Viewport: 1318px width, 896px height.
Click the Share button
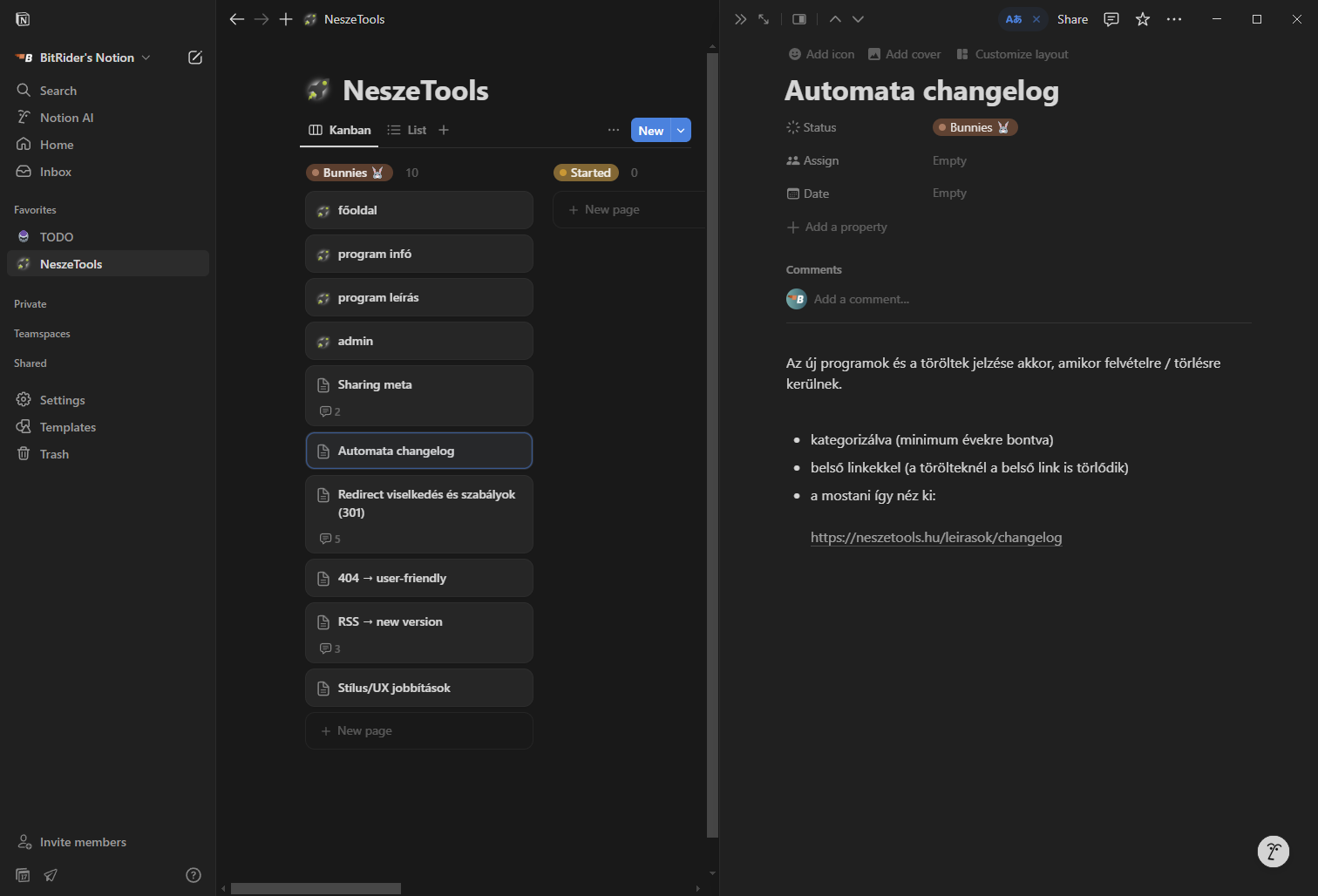(1072, 19)
